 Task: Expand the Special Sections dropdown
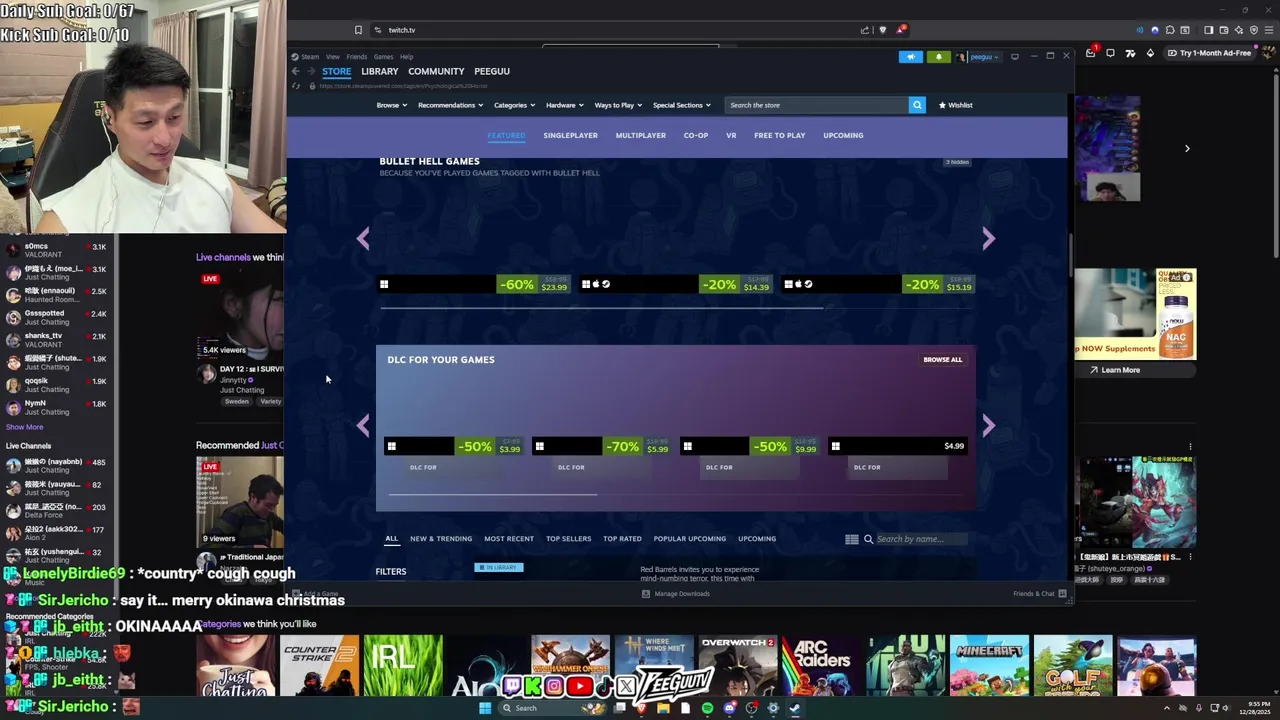pyautogui.click(x=681, y=105)
